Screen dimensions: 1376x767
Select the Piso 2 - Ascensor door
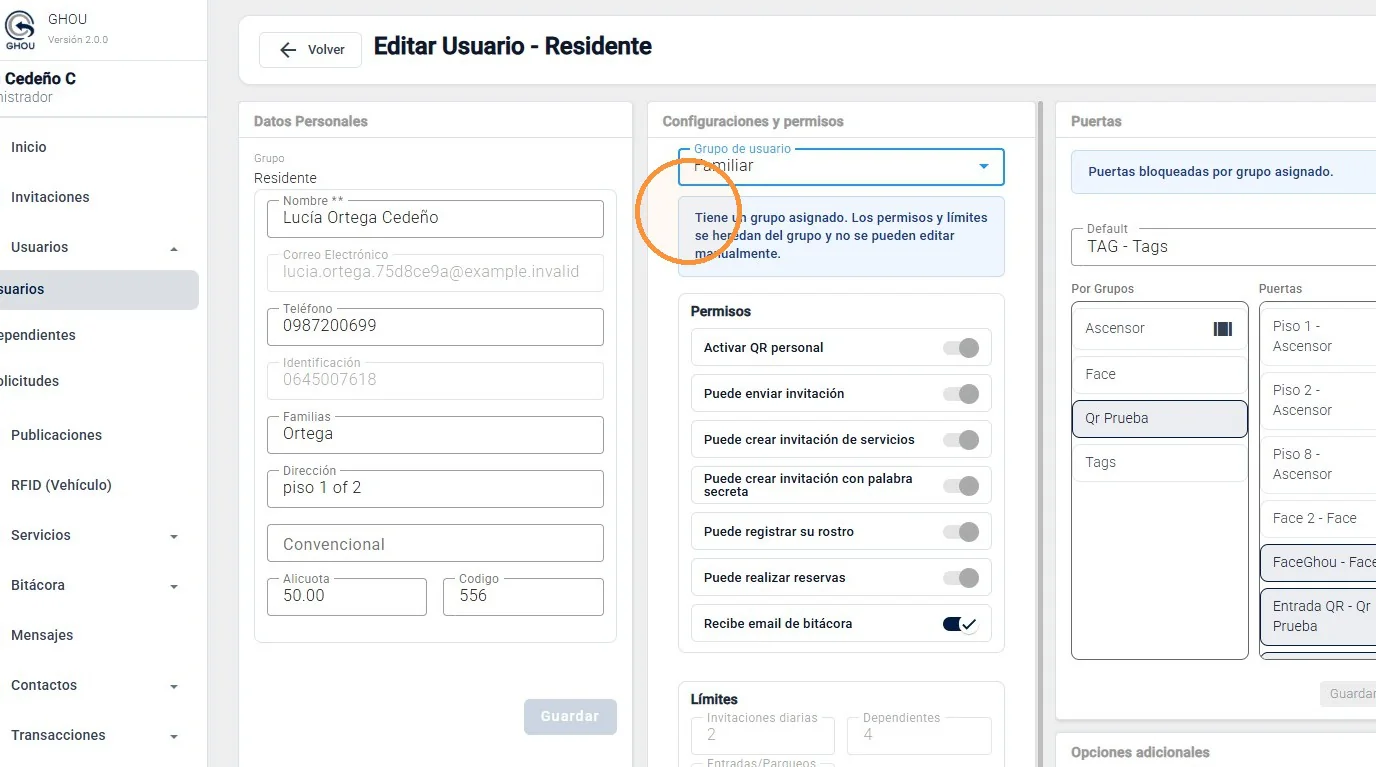[x=1318, y=400]
